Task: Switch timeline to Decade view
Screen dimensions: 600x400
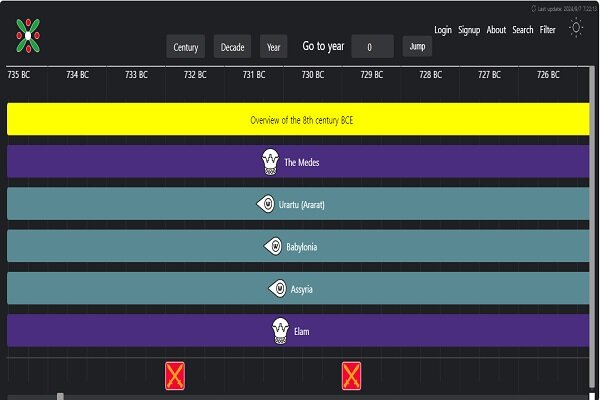Action: (x=232, y=47)
